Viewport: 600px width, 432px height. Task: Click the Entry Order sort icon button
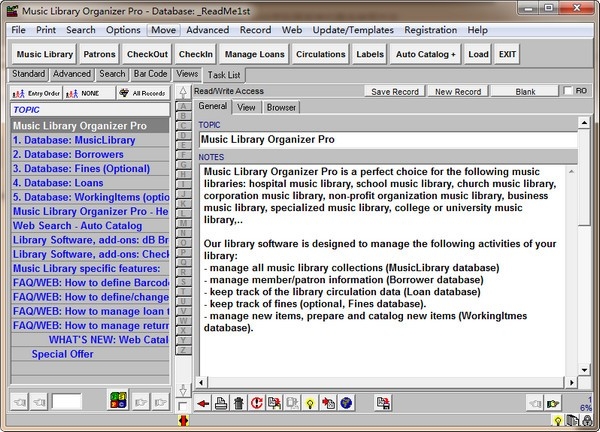pyautogui.click(x=35, y=93)
